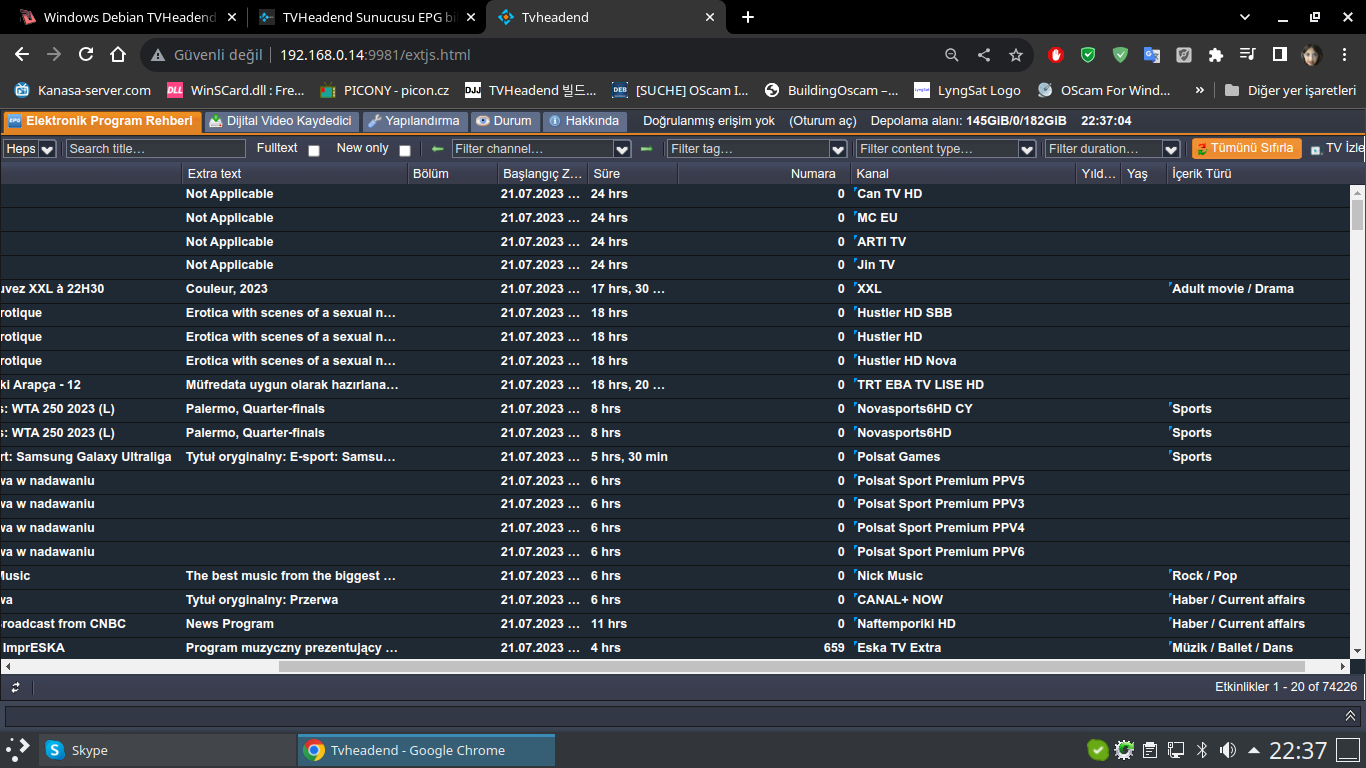Sort by the Kanal column header

[964, 174]
